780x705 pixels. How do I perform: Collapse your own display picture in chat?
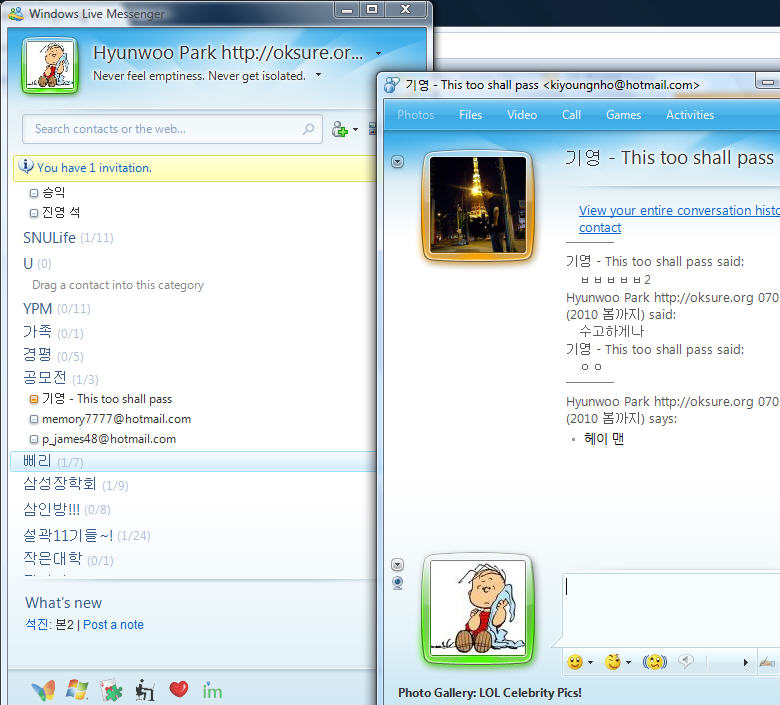click(397, 565)
